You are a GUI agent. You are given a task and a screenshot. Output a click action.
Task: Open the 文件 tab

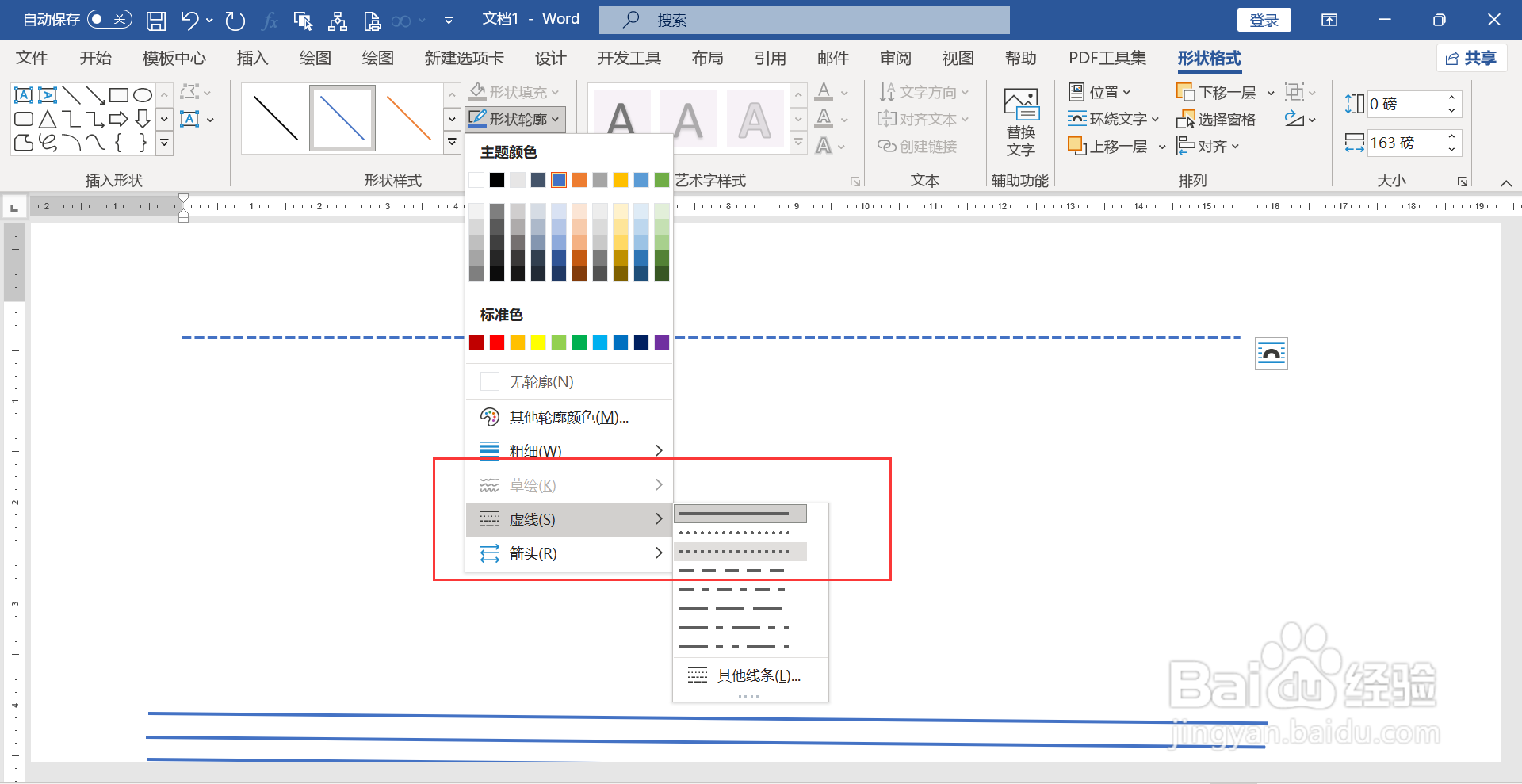coord(32,58)
